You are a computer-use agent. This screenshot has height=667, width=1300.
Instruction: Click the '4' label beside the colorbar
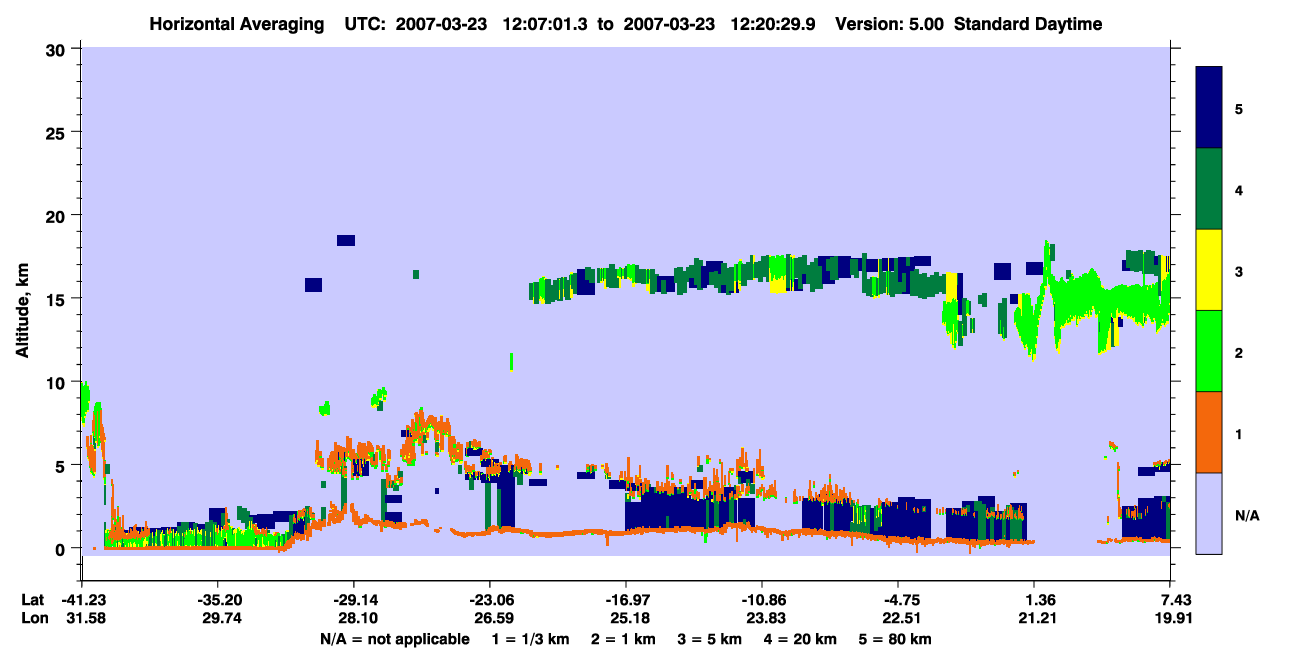coord(1239,190)
